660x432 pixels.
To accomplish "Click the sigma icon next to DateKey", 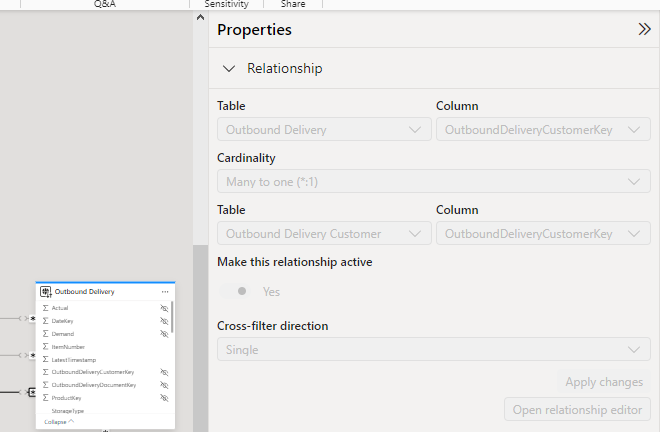I will 45,321.
